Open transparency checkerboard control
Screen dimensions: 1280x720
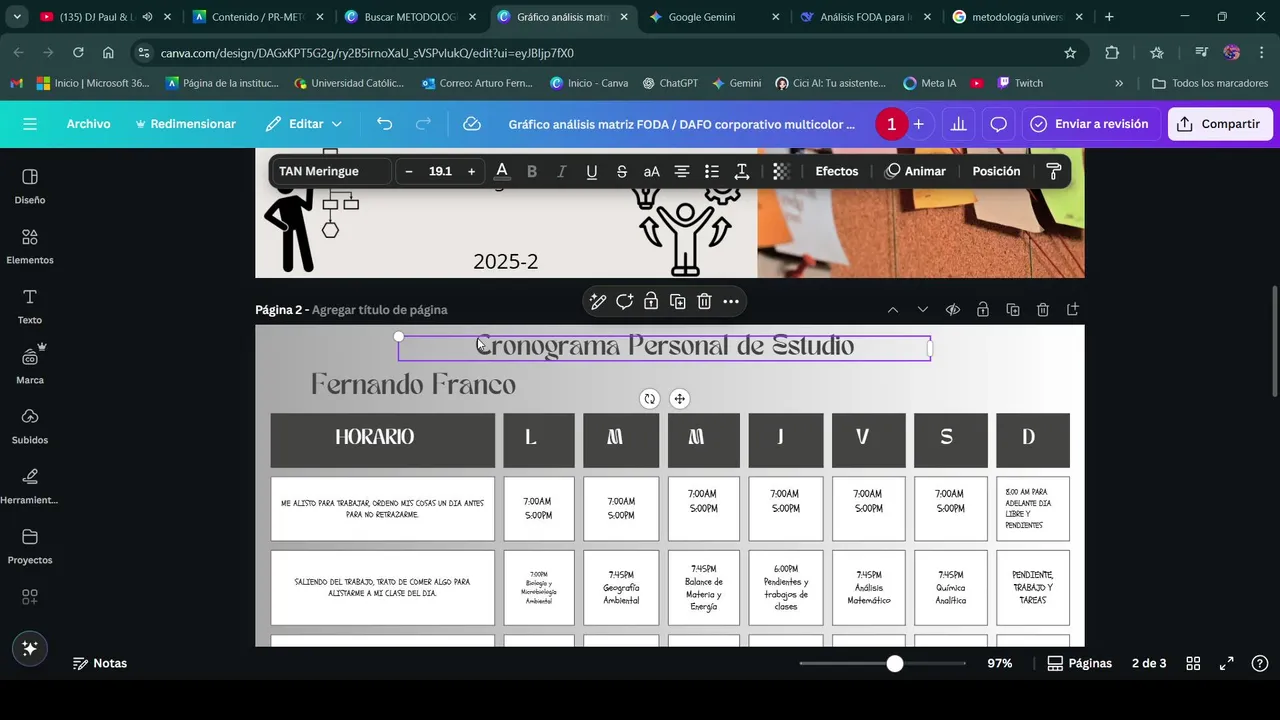[781, 171]
